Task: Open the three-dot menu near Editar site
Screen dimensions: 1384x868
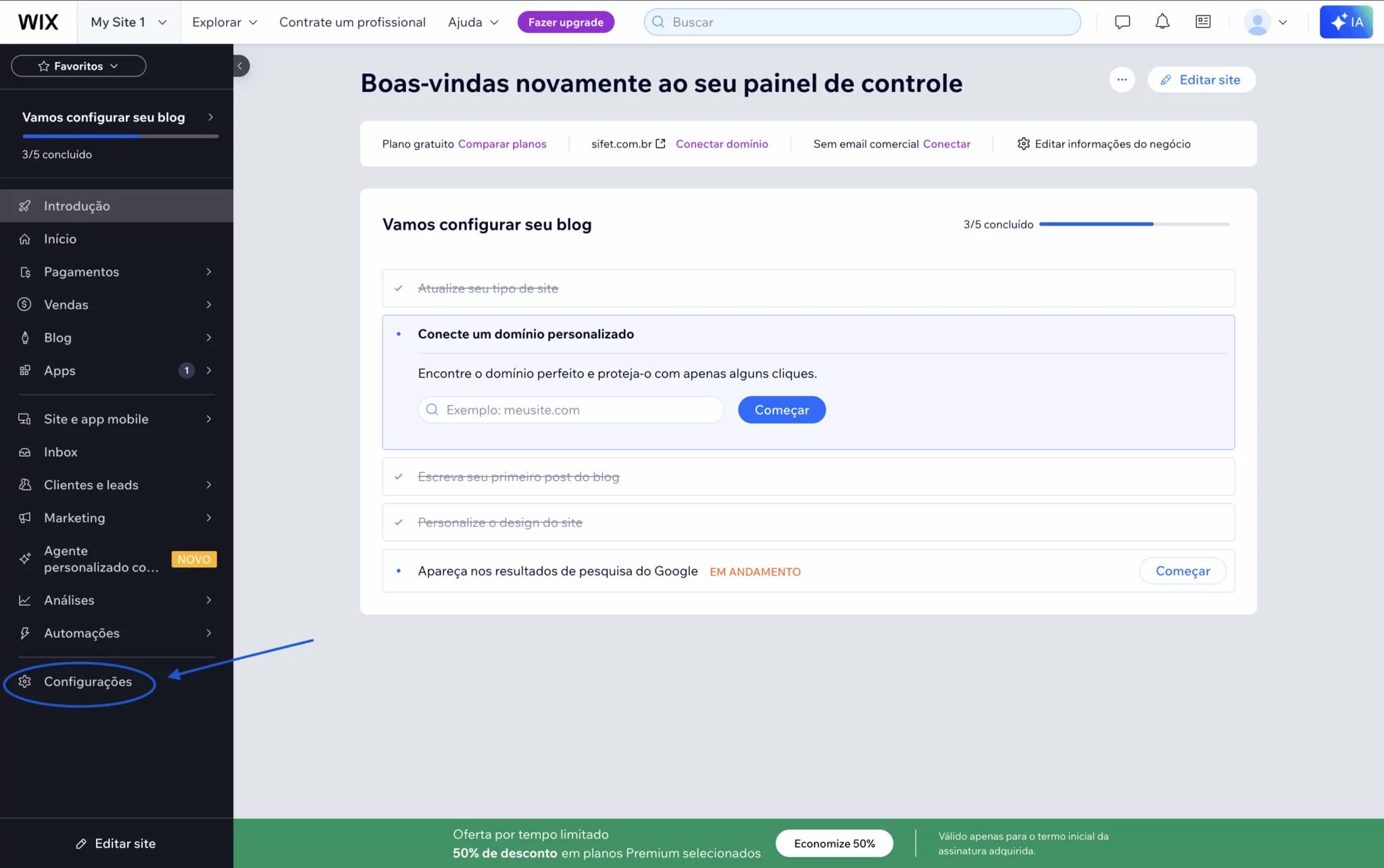Action: (x=1121, y=79)
